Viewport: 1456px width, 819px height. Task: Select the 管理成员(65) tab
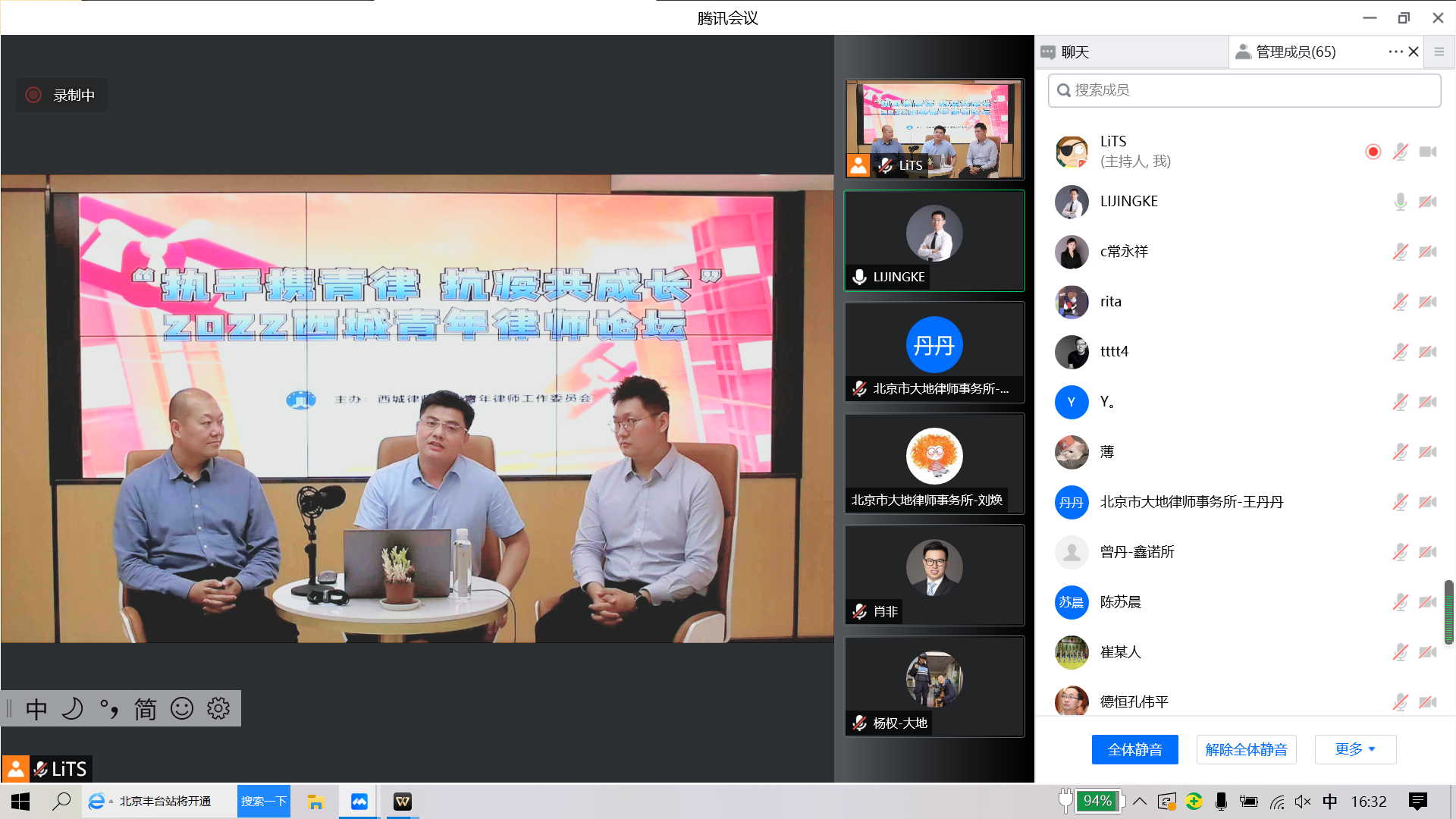point(1295,52)
